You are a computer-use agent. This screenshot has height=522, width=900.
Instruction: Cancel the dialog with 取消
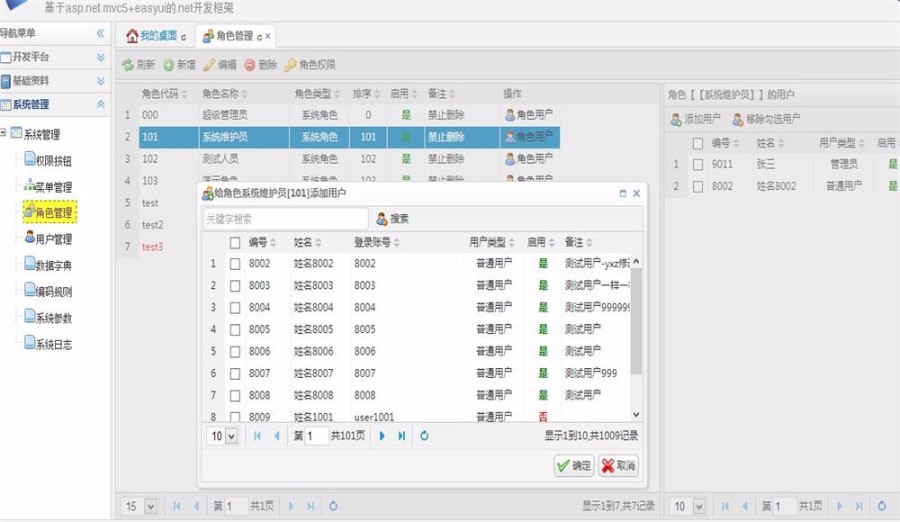[x=618, y=466]
